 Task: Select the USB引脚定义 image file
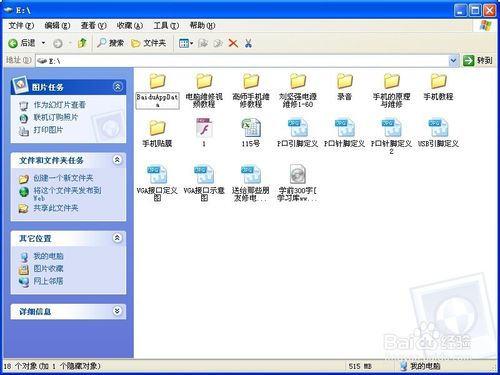(x=438, y=133)
